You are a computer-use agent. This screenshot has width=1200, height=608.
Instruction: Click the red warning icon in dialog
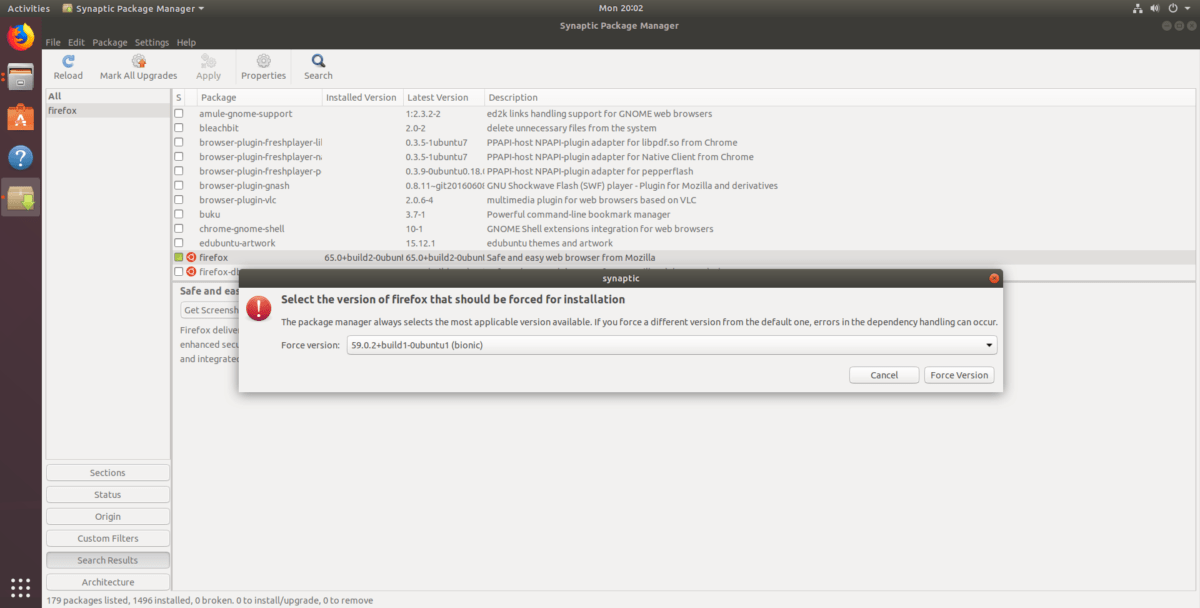click(x=259, y=308)
